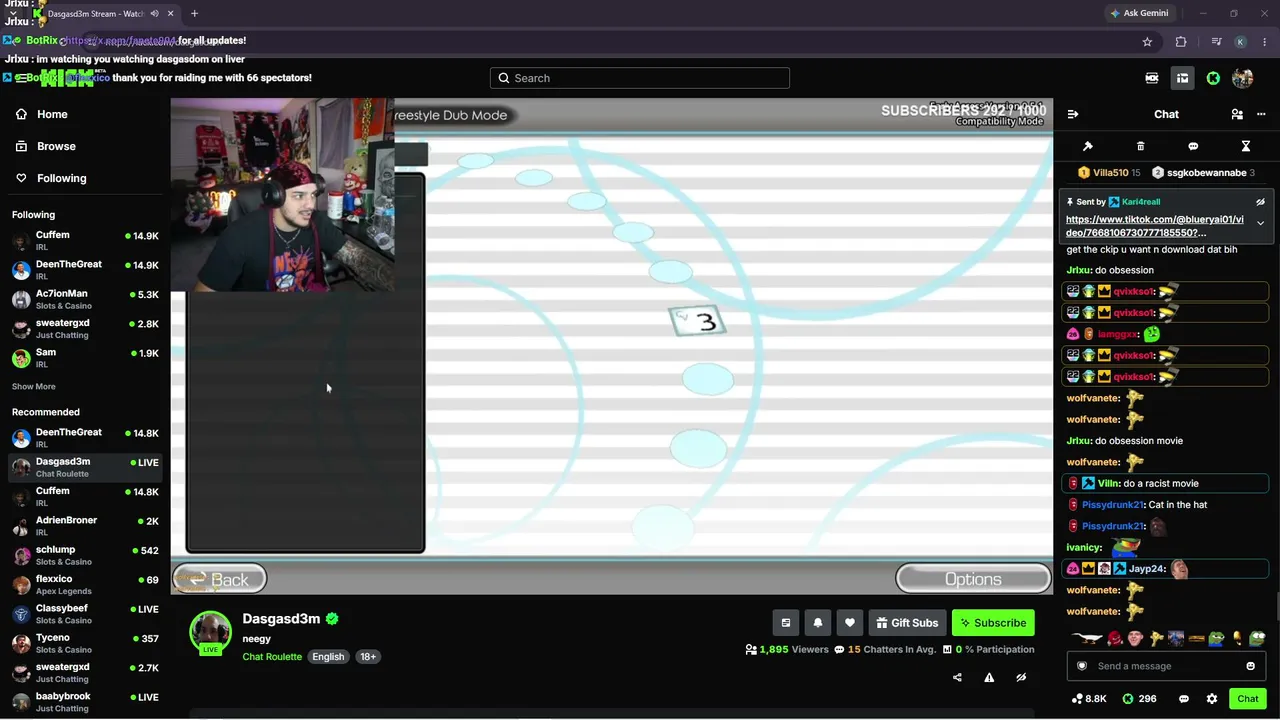The height and width of the screenshot is (720, 1280).
Task: Click the green Chat send button
Action: coord(1248,699)
